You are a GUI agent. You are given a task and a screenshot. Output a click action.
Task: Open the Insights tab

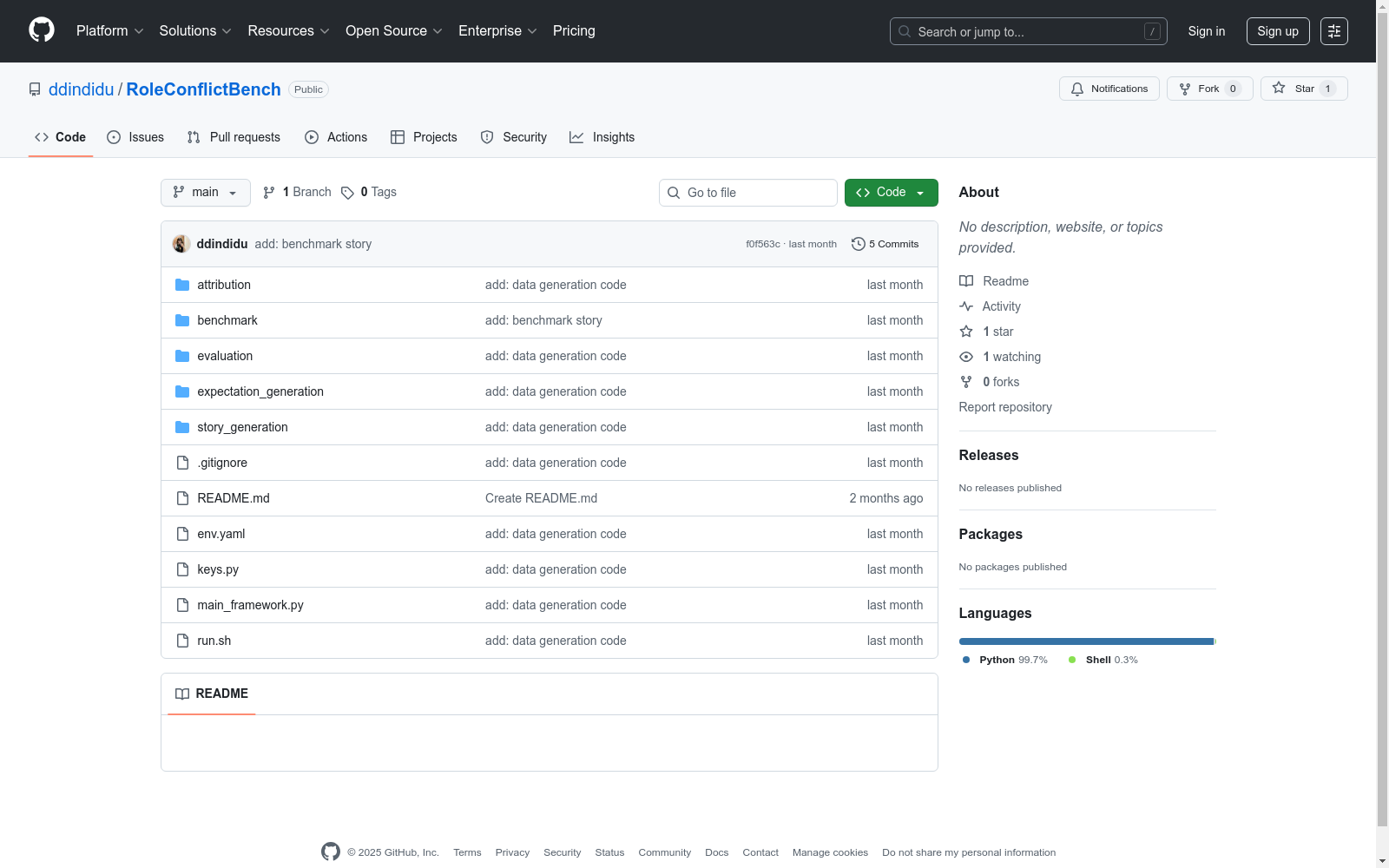coord(602,137)
